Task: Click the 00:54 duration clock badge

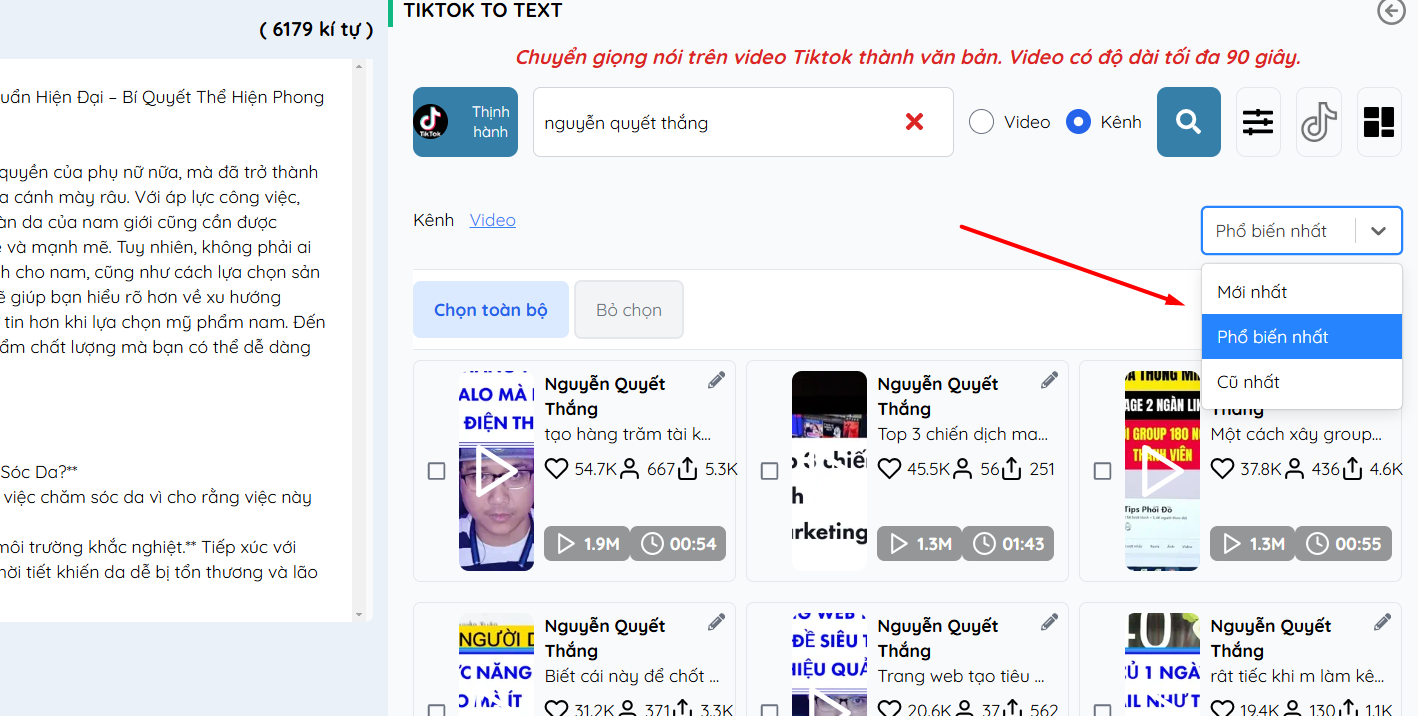Action: coord(678,544)
